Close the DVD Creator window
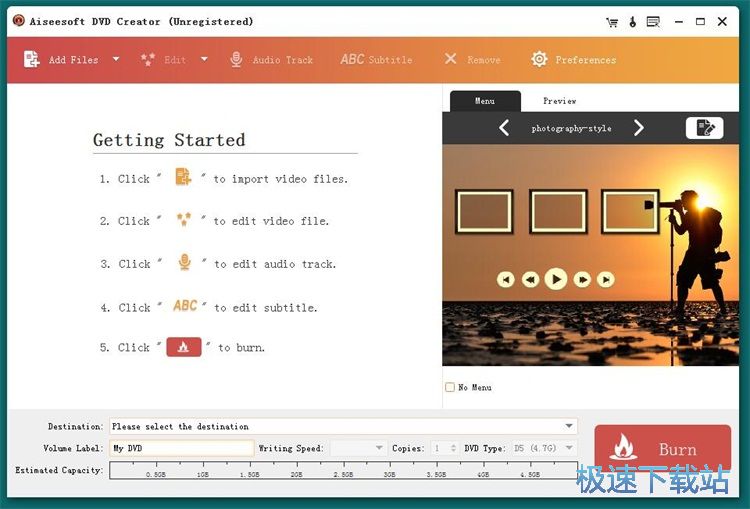 coord(722,22)
